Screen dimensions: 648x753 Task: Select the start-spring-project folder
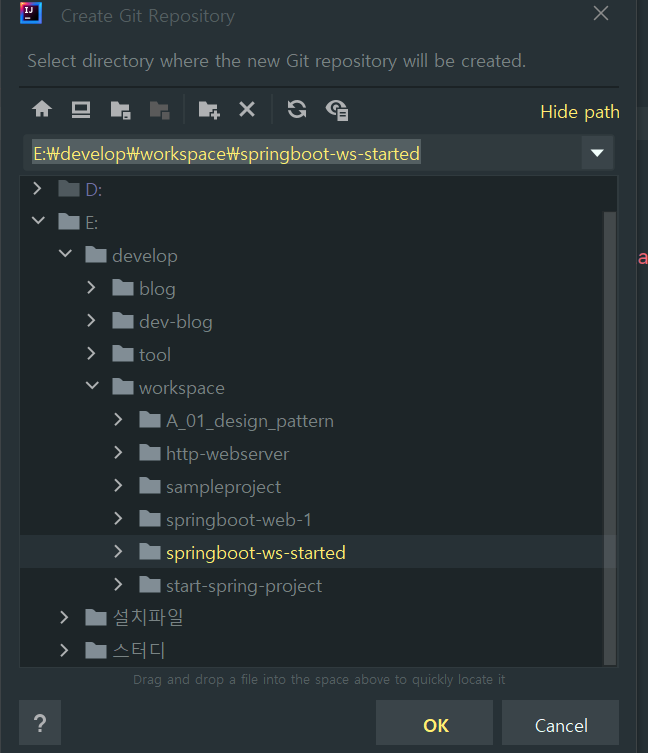pos(243,586)
